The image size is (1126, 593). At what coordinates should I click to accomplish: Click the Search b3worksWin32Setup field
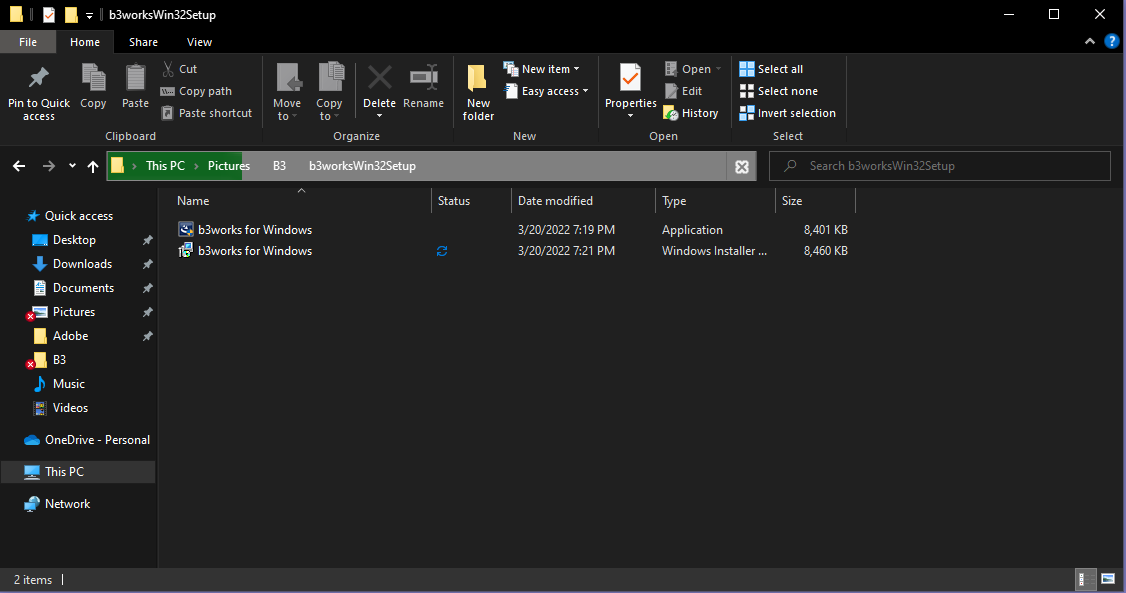(939, 166)
